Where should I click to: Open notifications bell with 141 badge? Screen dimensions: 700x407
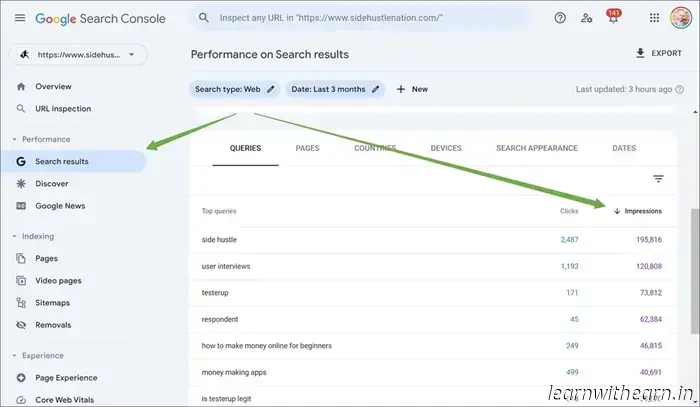click(x=613, y=17)
